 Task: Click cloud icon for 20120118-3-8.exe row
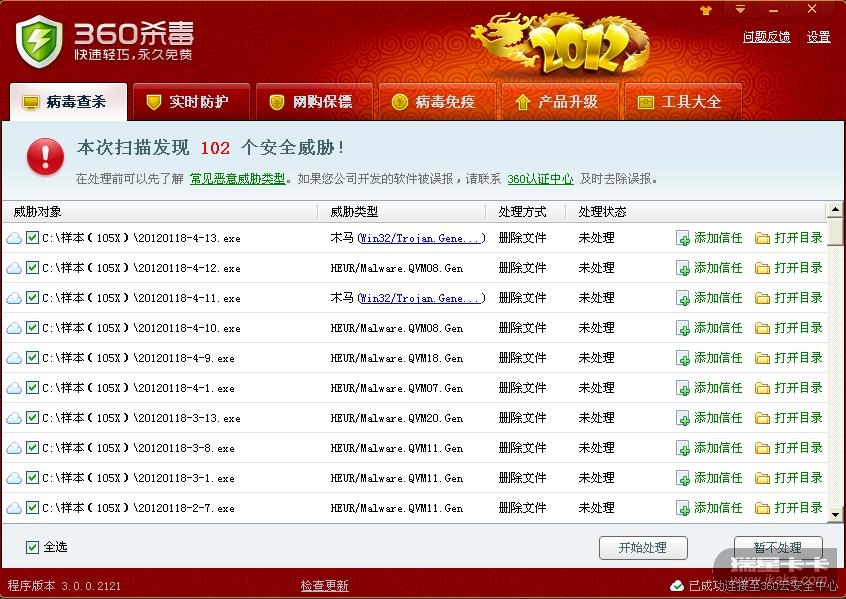pyautogui.click(x=14, y=448)
